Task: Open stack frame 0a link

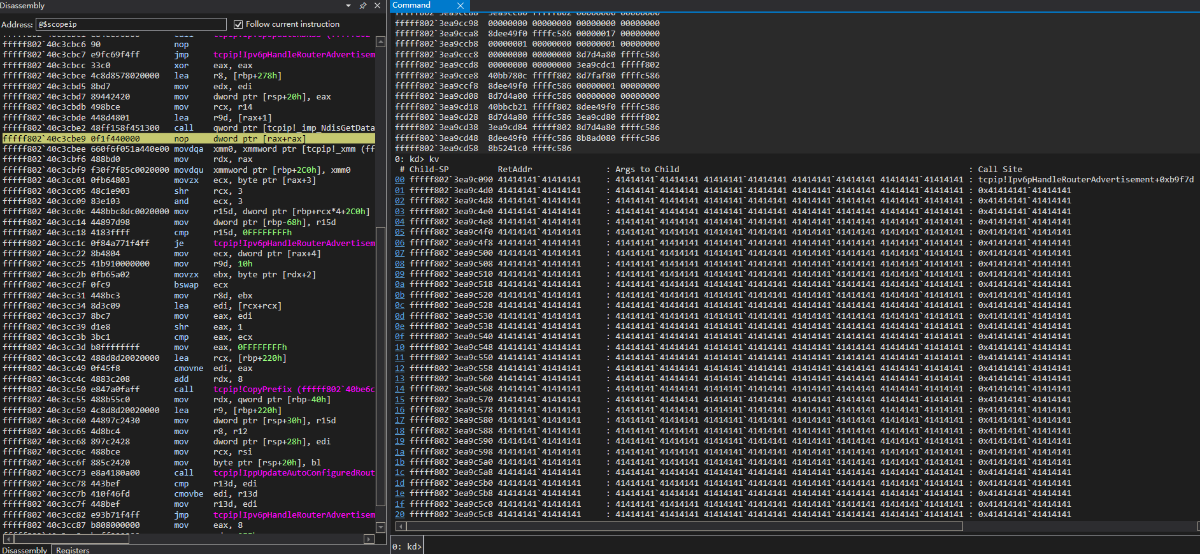Action: point(400,284)
